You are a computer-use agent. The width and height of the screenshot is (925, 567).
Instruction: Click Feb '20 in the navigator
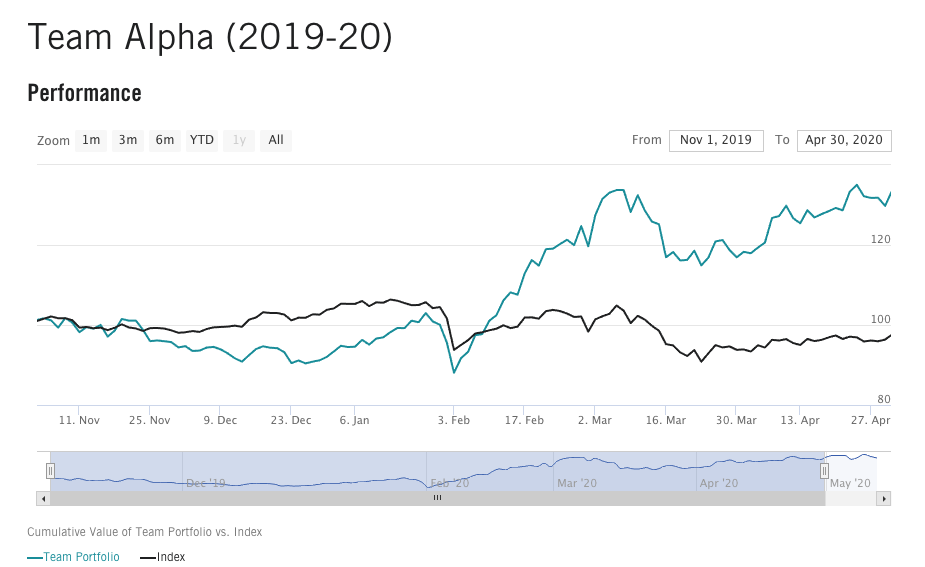450,483
